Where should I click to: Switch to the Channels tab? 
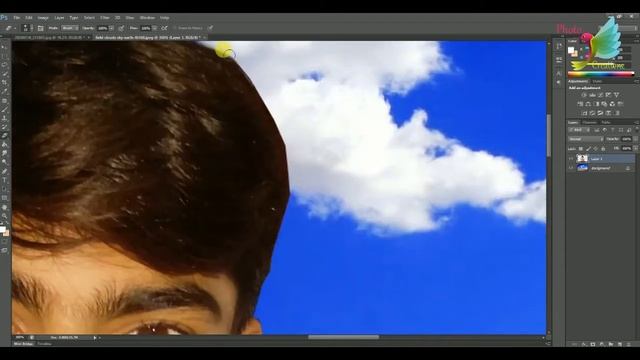(589, 122)
